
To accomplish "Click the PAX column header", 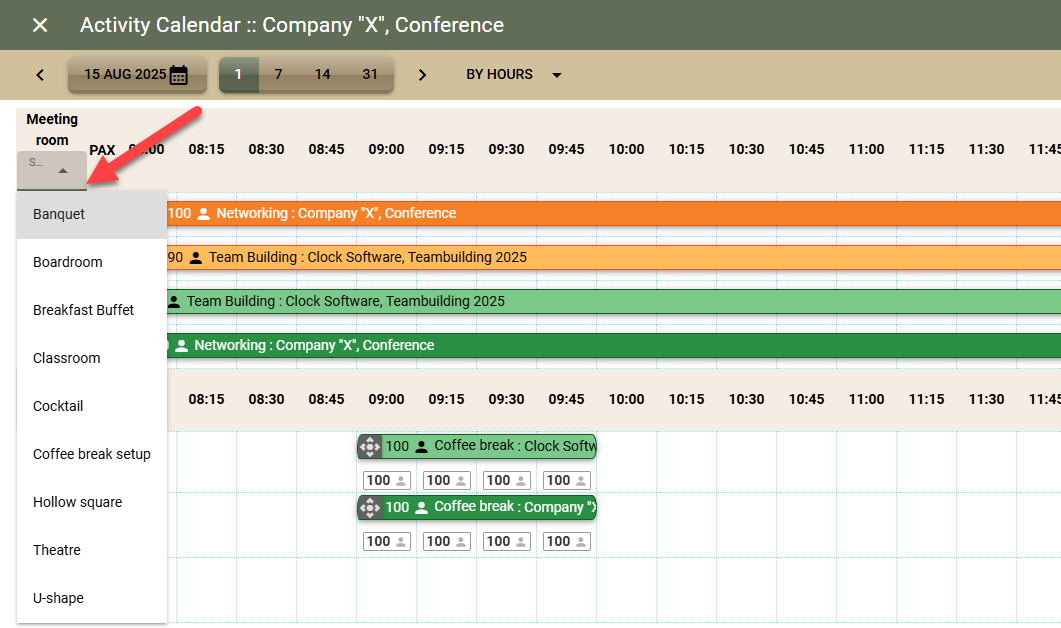I will [x=102, y=150].
